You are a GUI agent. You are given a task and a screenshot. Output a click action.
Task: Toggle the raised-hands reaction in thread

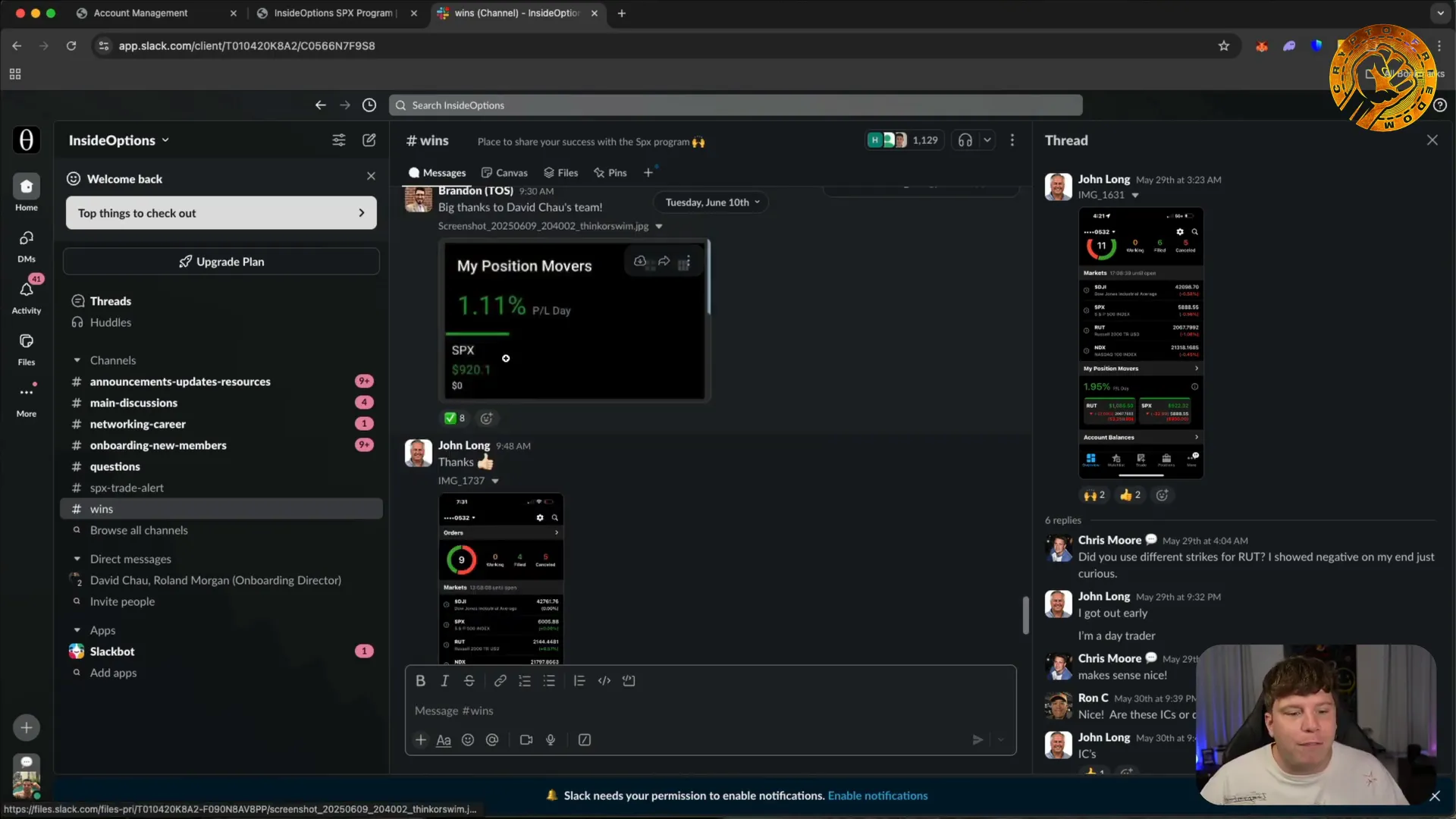coord(1094,495)
